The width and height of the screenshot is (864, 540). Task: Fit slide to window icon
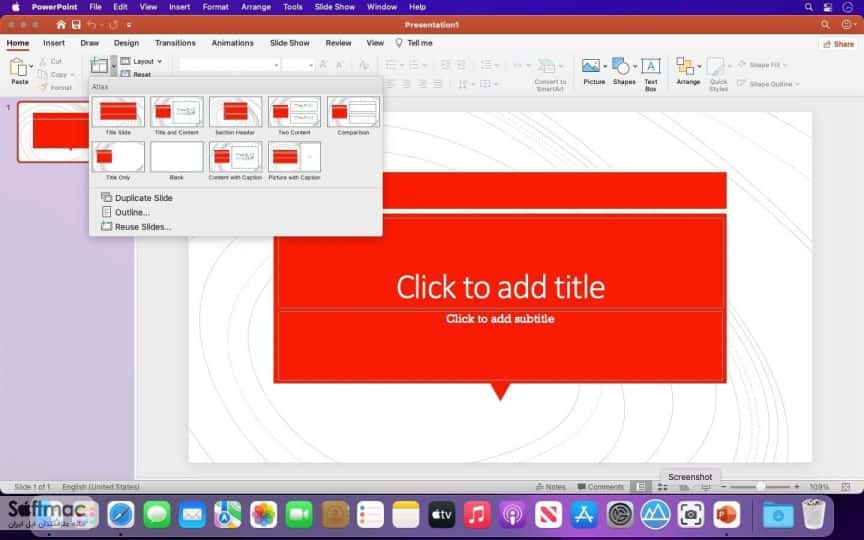coord(846,487)
